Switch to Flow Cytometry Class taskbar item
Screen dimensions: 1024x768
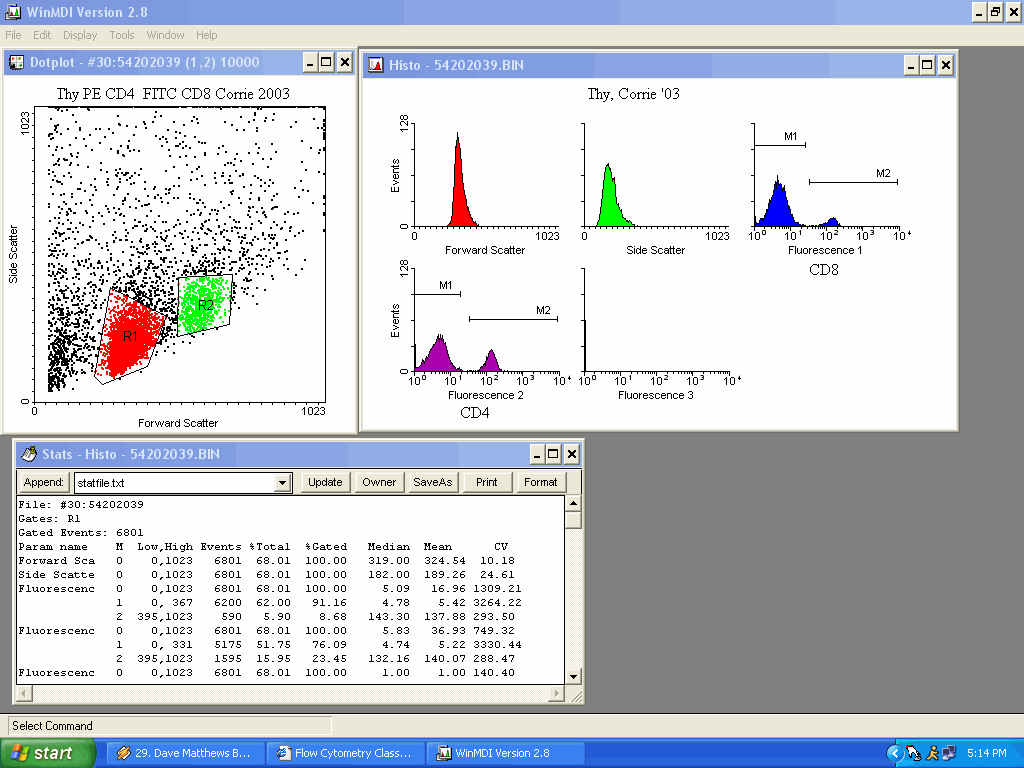[x=347, y=753]
